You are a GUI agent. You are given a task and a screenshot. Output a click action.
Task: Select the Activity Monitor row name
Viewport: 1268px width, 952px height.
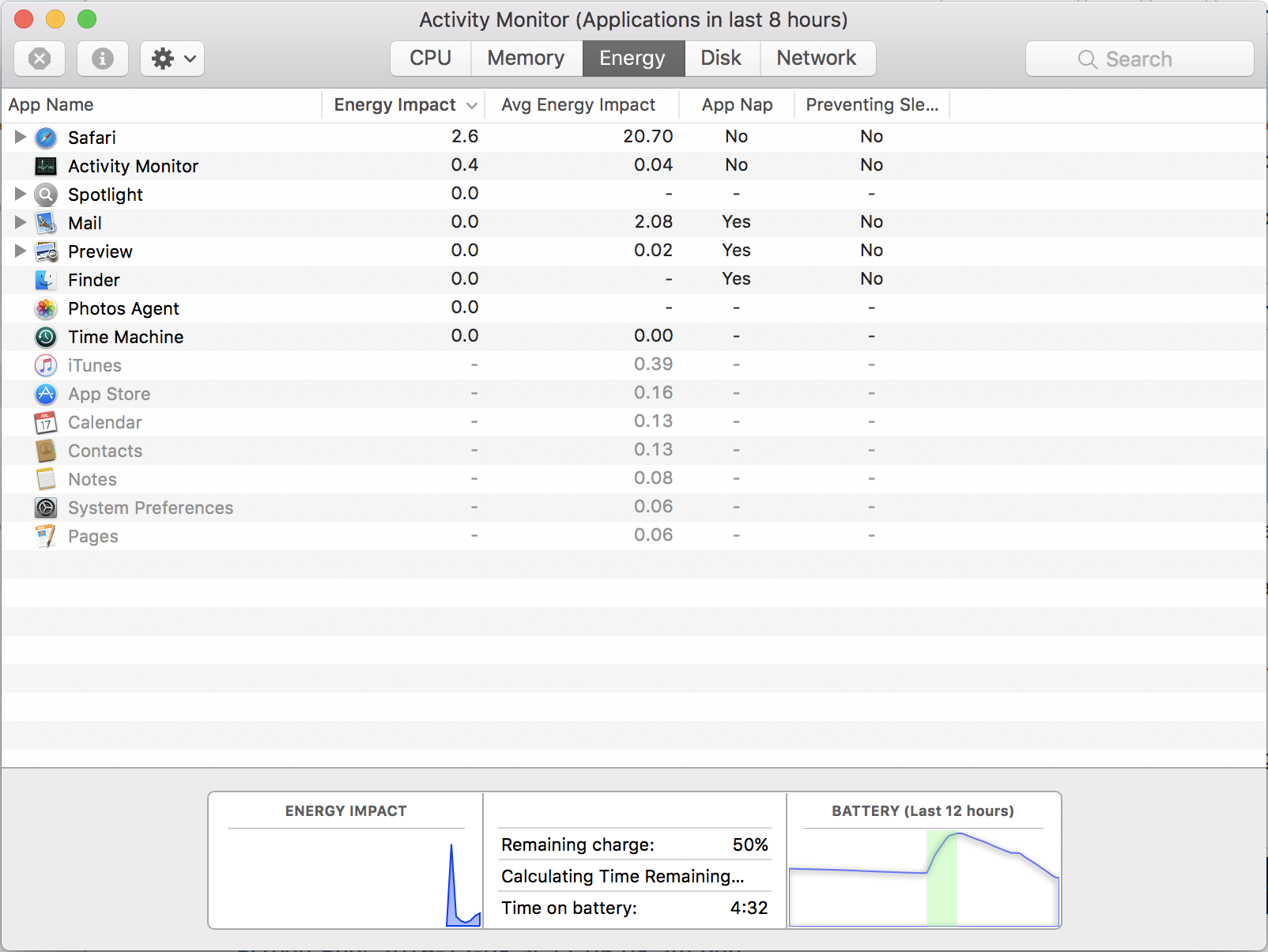[133, 166]
